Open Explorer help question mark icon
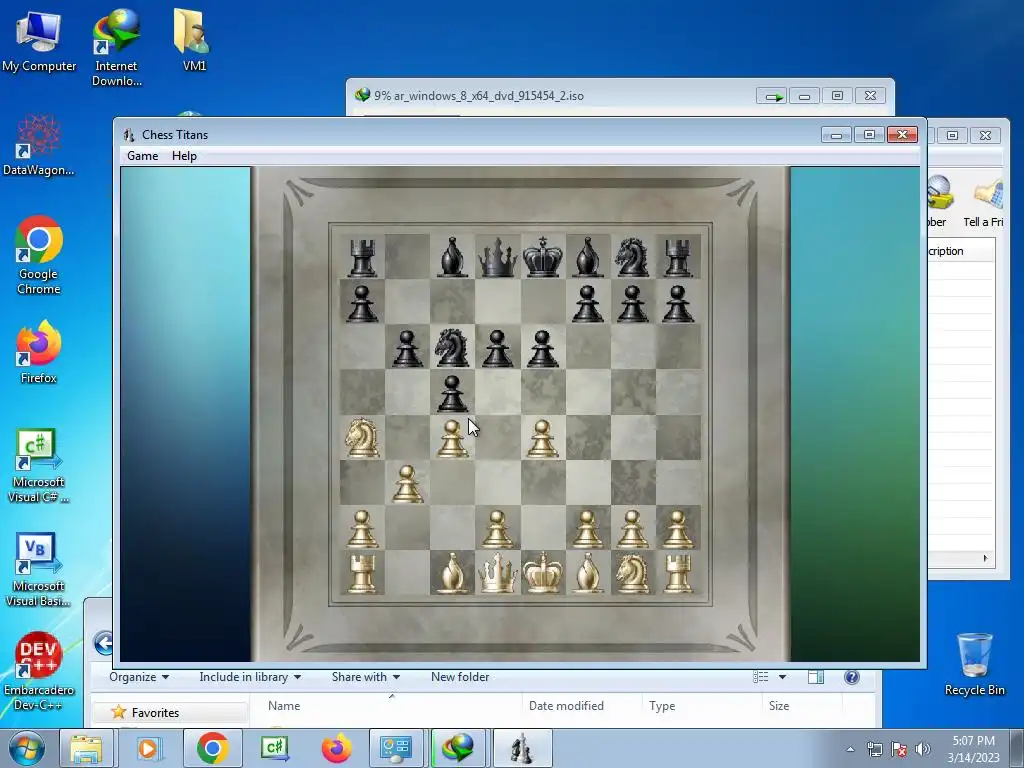This screenshot has width=1024, height=768. 852,677
